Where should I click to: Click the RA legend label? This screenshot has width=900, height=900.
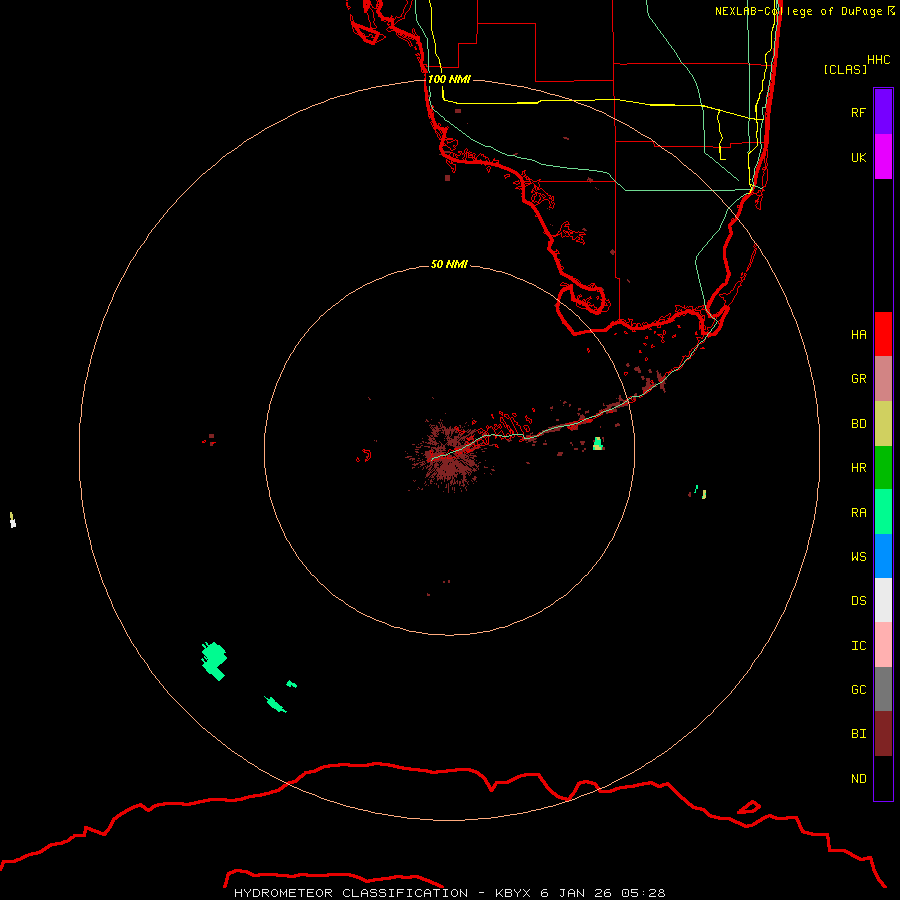tap(858, 513)
